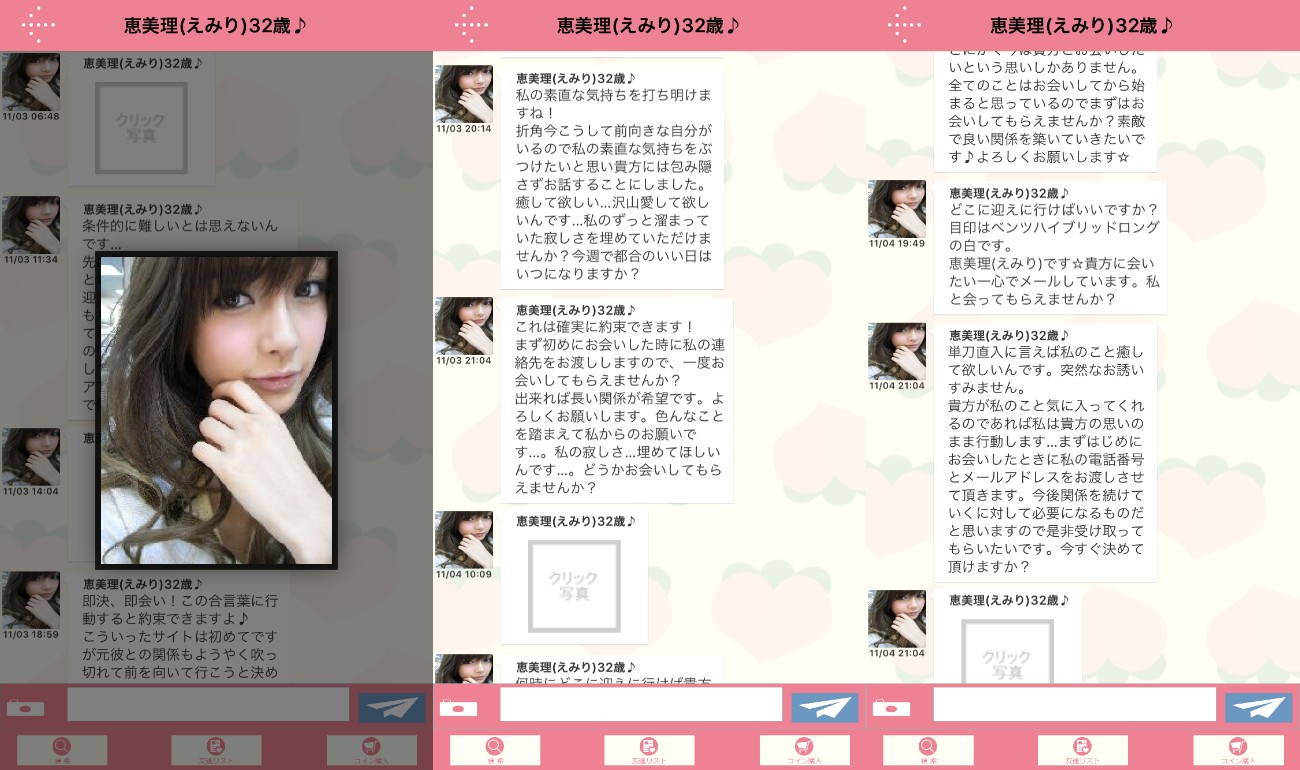Click the camera attach icon on left screen

point(25,707)
